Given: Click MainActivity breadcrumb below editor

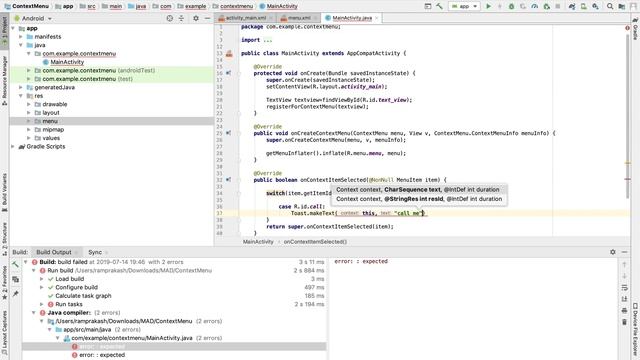Looking at the screenshot, I should [x=258, y=242].
